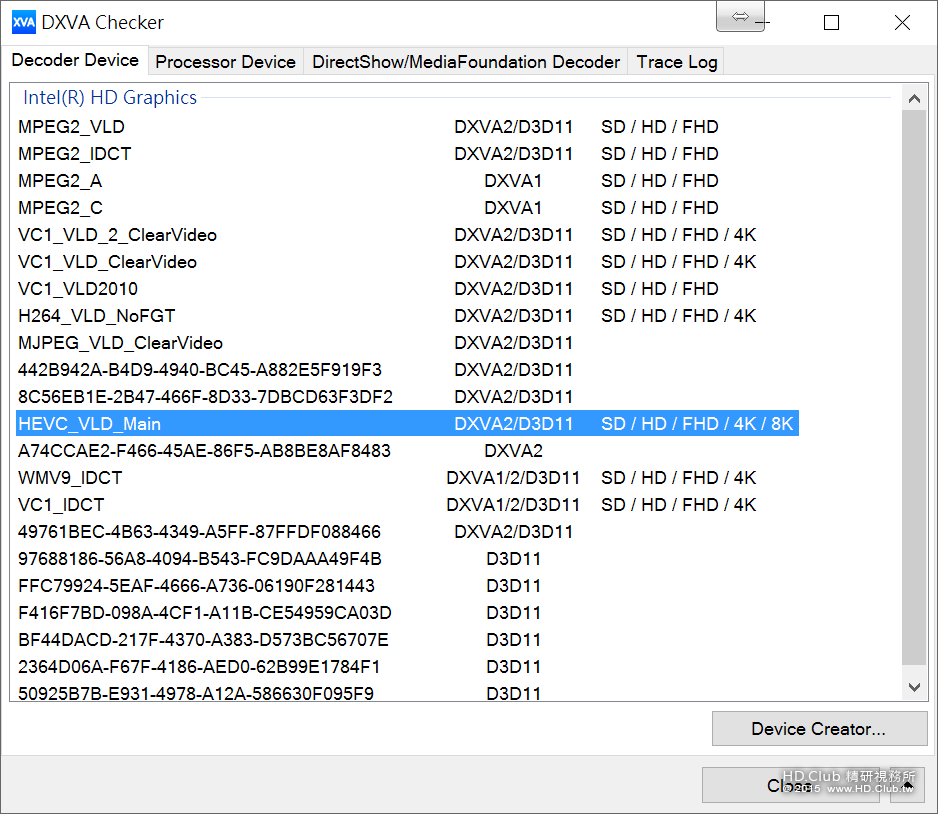Select the WMV9_IDCT decoder row
The height and width of the screenshot is (814, 938).
pos(407,478)
